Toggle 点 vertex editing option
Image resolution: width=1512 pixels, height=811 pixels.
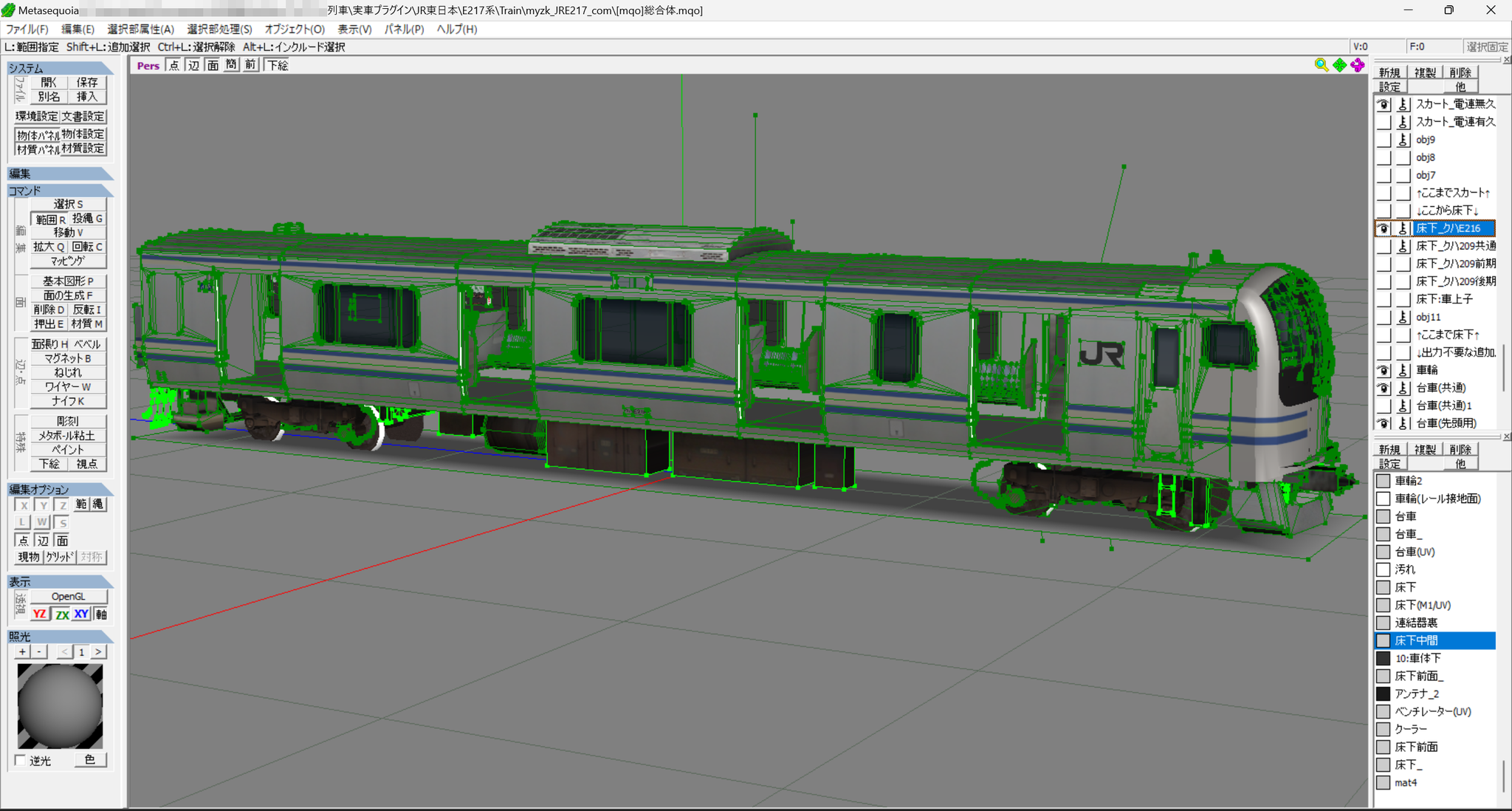coord(24,541)
